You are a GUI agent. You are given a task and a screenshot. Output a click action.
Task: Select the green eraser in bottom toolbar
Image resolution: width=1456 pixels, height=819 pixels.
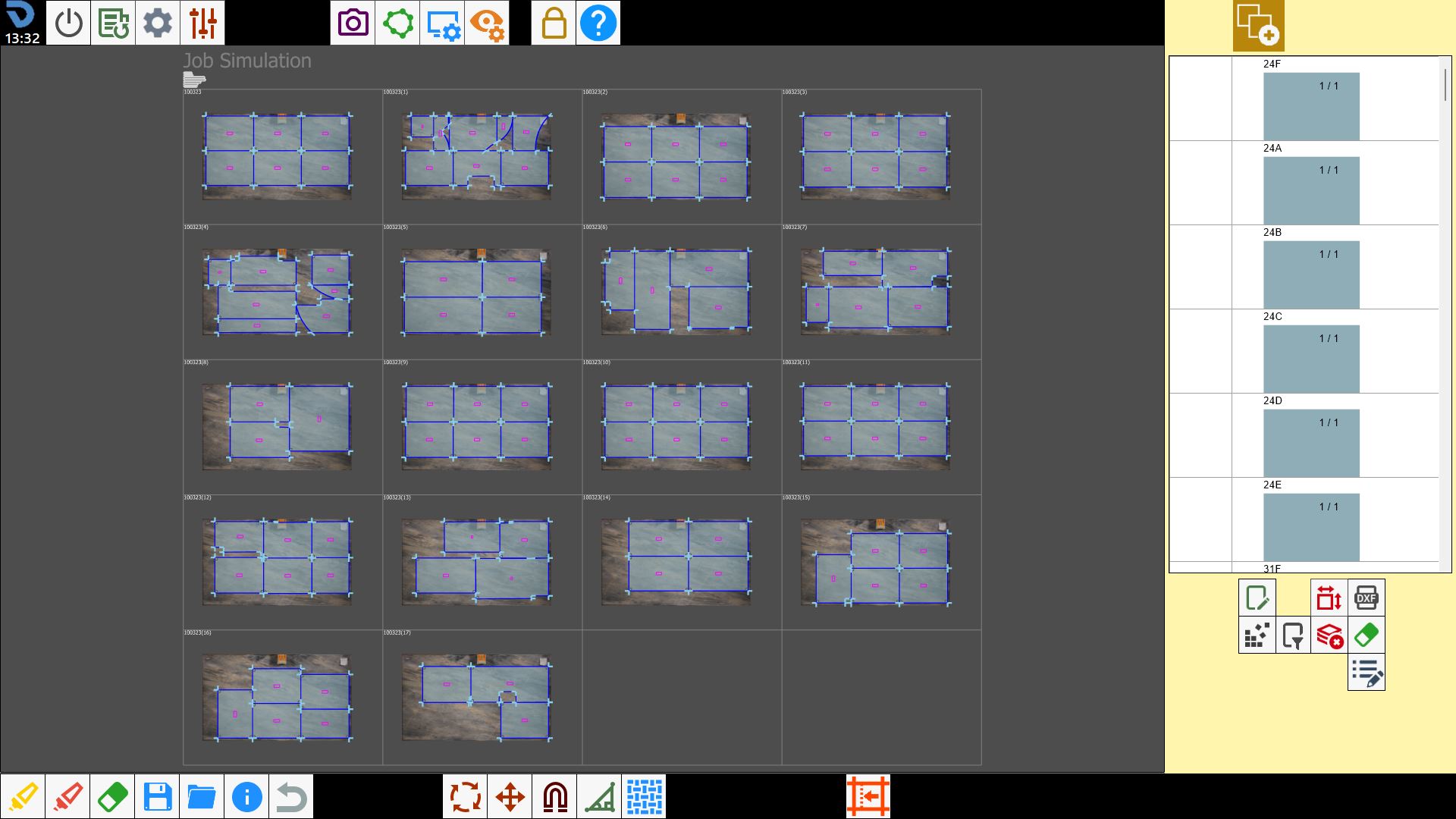(112, 796)
